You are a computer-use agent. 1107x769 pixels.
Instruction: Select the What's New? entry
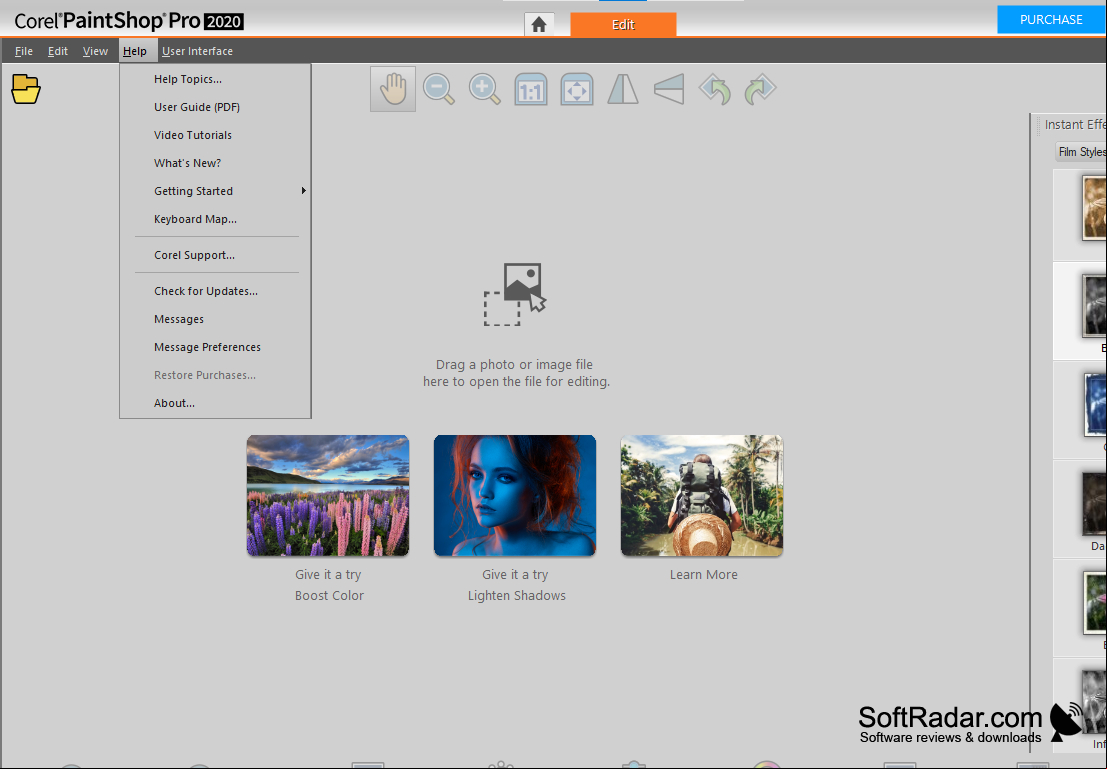(x=215, y=163)
